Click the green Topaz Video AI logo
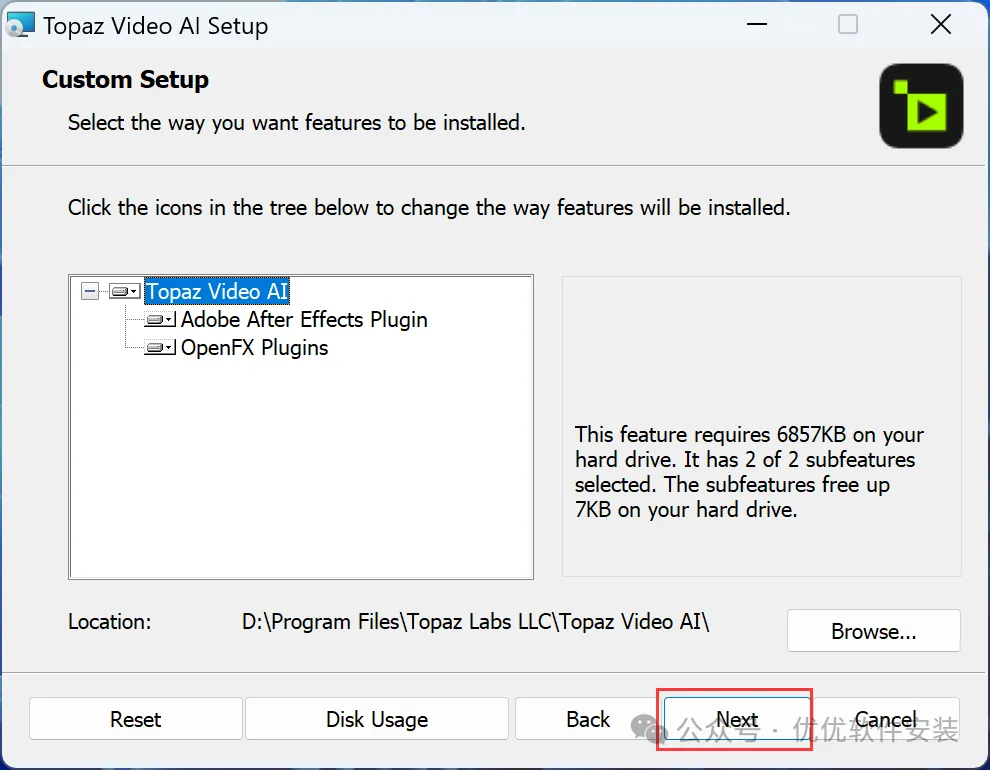Image resolution: width=990 pixels, height=770 pixels. point(921,106)
